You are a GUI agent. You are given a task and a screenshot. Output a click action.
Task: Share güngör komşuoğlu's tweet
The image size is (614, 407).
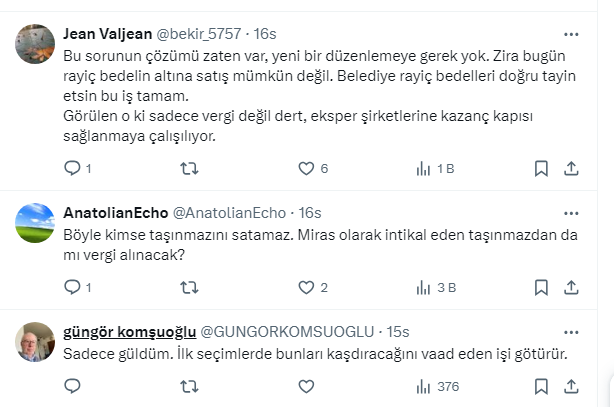coord(571,386)
